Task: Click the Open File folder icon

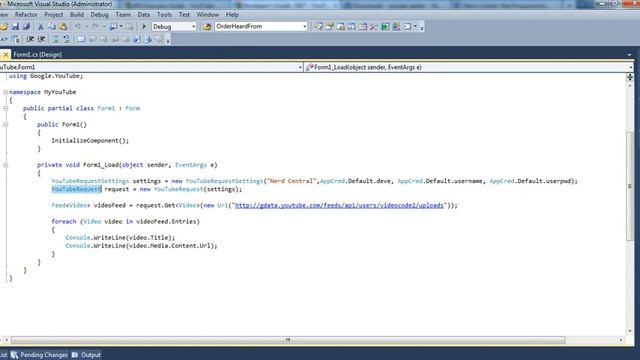Action: point(4,27)
